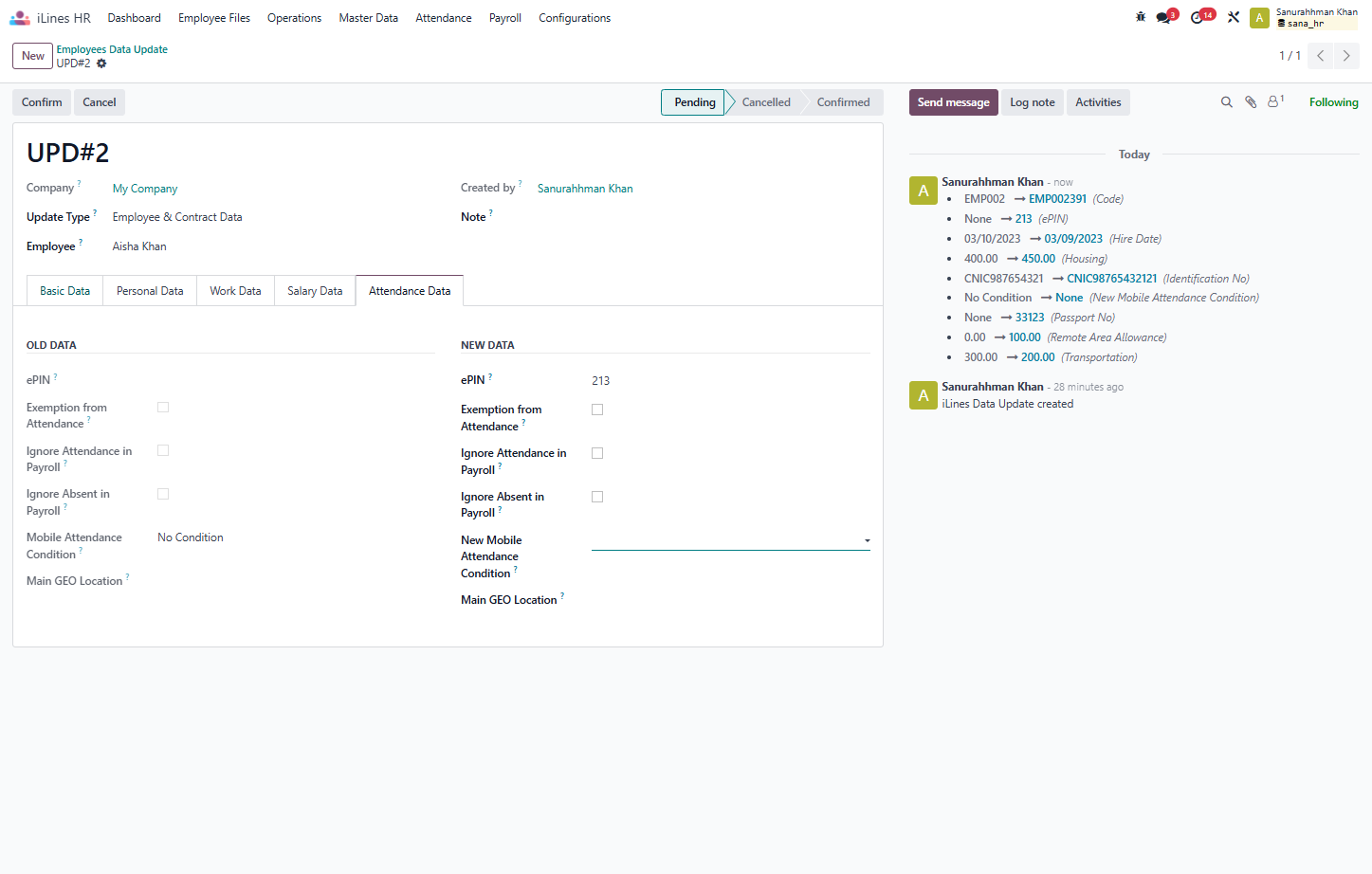Show followers list icon
Screen dimensions: 1372x874
(1275, 101)
